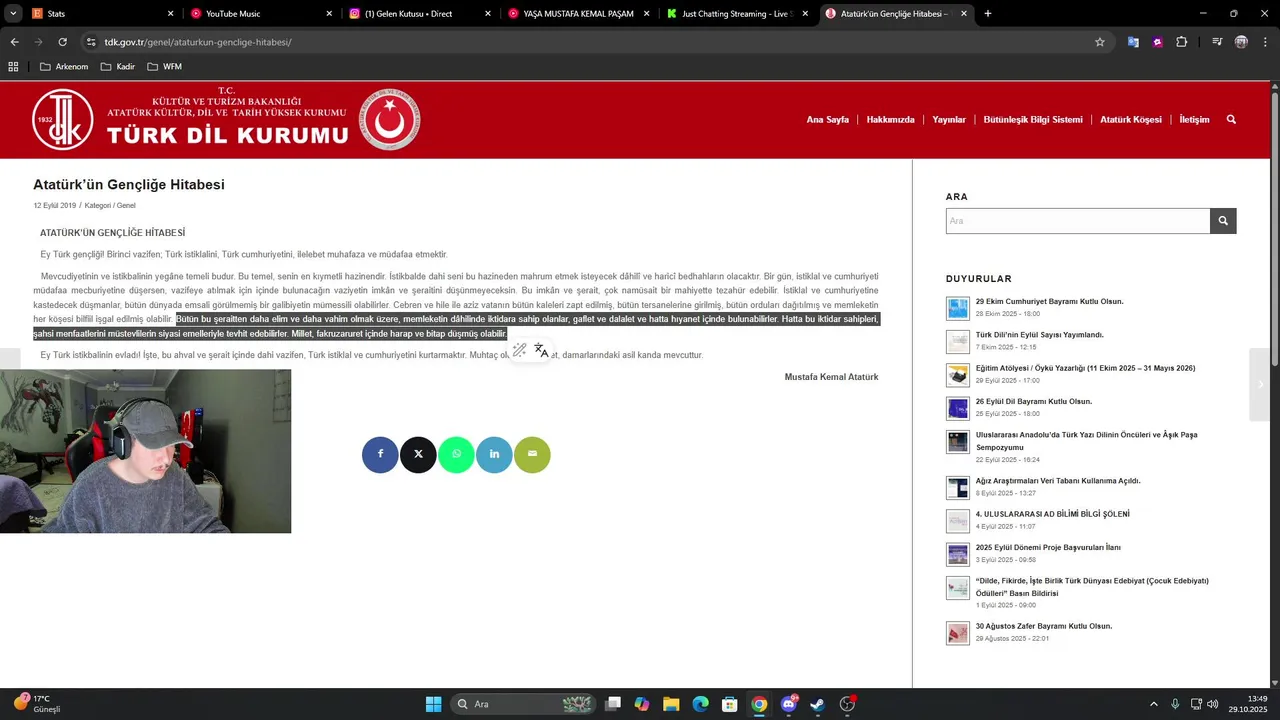Open the media control music icon

point(1217,42)
